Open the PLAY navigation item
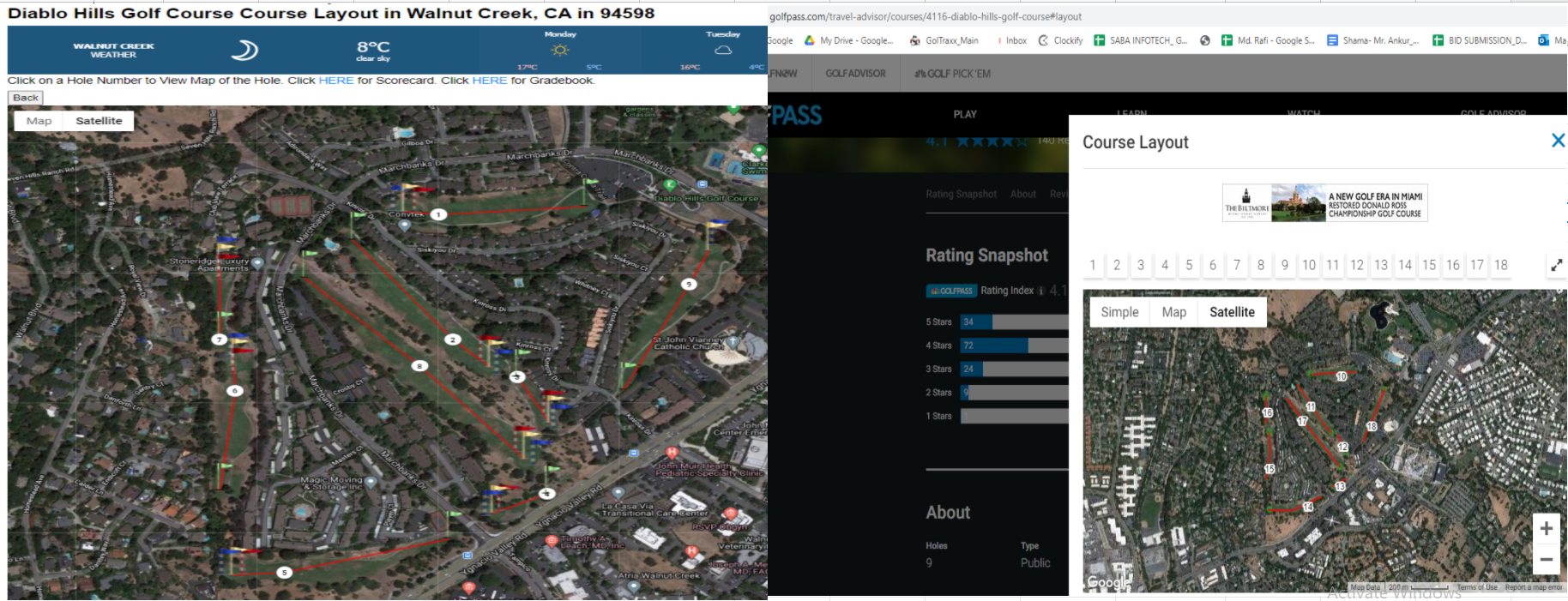Viewport: 1568px width, 601px height. [x=965, y=114]
